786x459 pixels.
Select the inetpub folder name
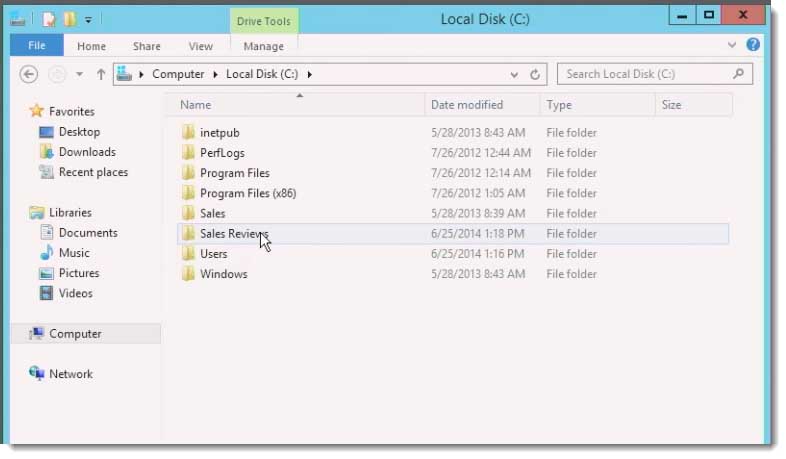220,133
